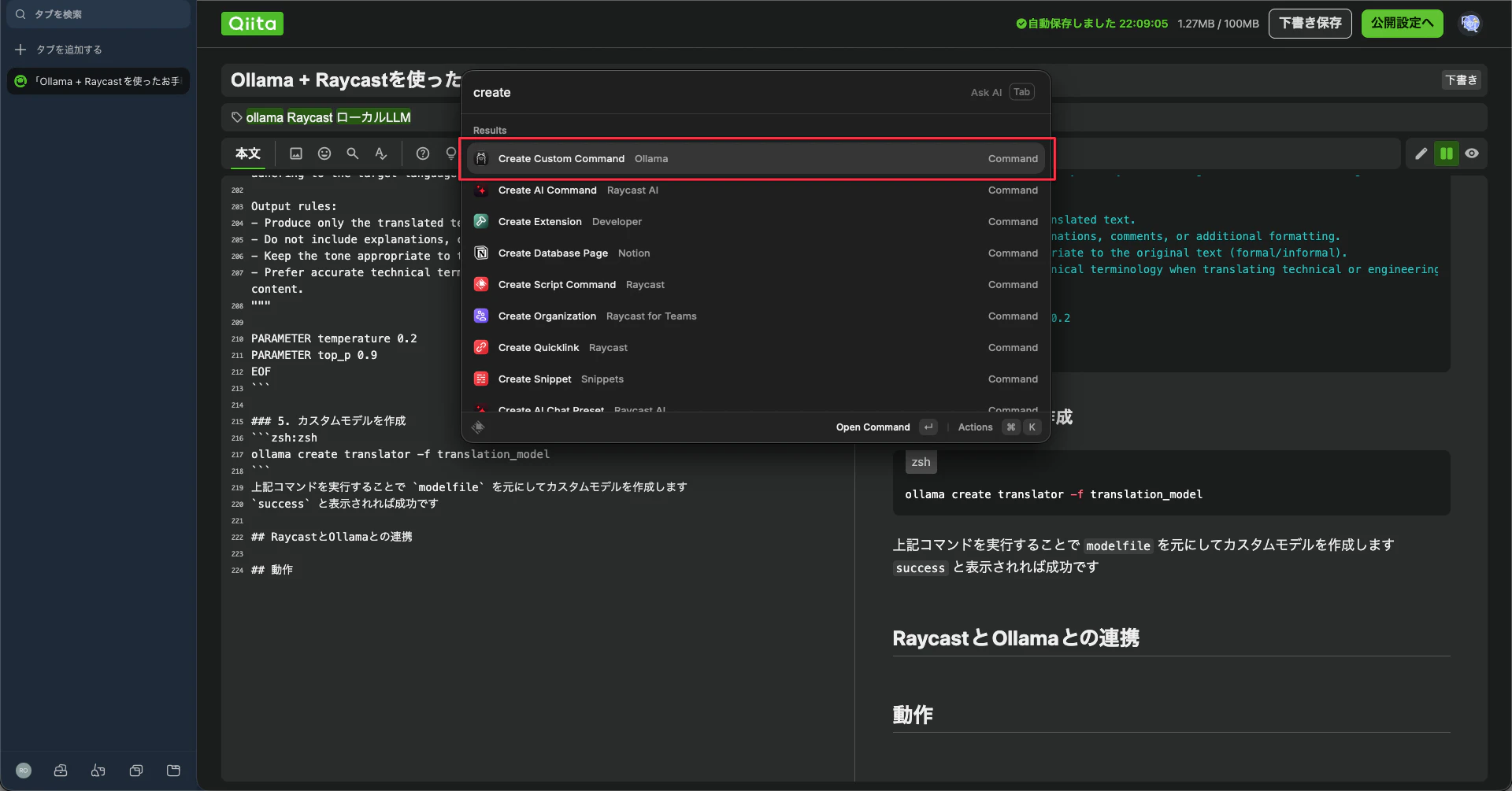Click the 下書き badge
The width and height of the screenshot is (1512, 791).
pos(1462,80)
